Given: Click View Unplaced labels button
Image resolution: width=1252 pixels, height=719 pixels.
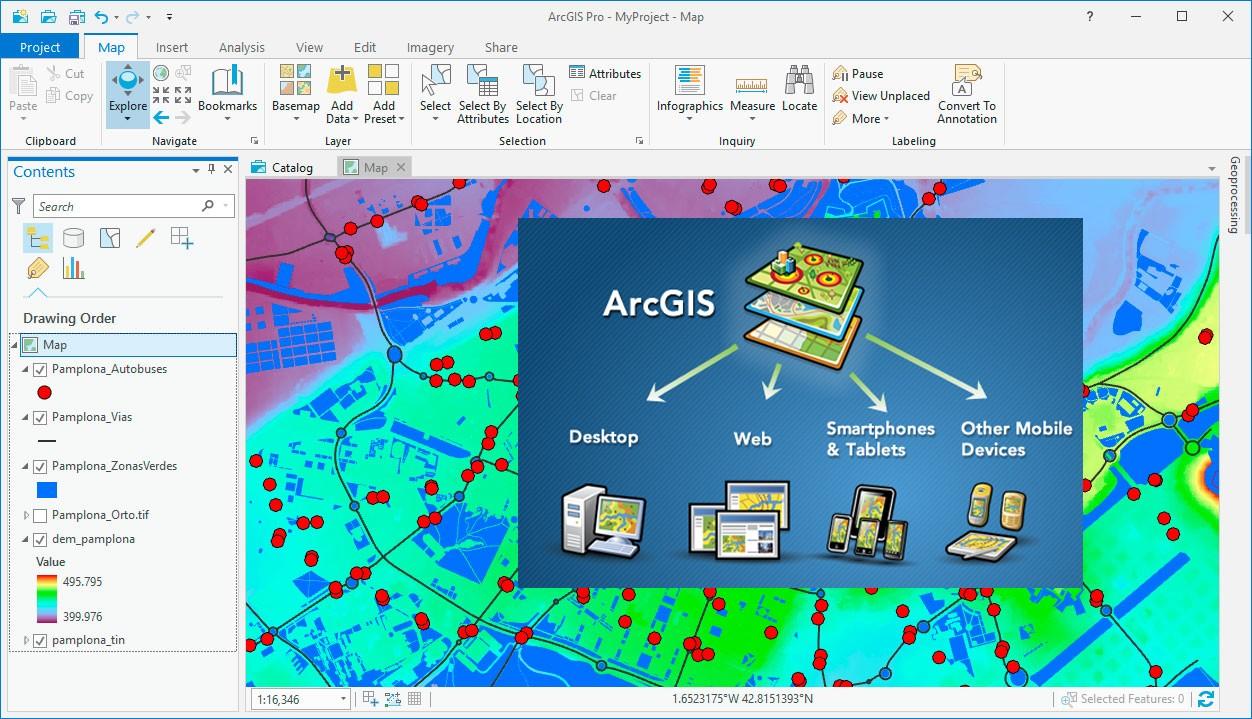Looking at the screenshot, I should (x=881, y=96).
